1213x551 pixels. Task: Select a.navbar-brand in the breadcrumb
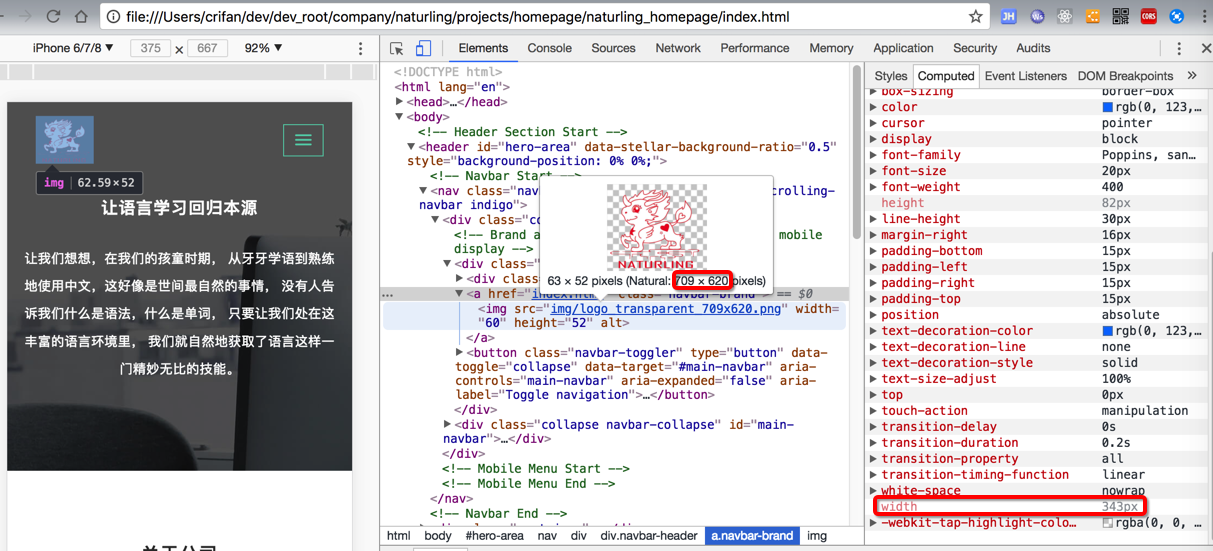(x=752, y=536)
